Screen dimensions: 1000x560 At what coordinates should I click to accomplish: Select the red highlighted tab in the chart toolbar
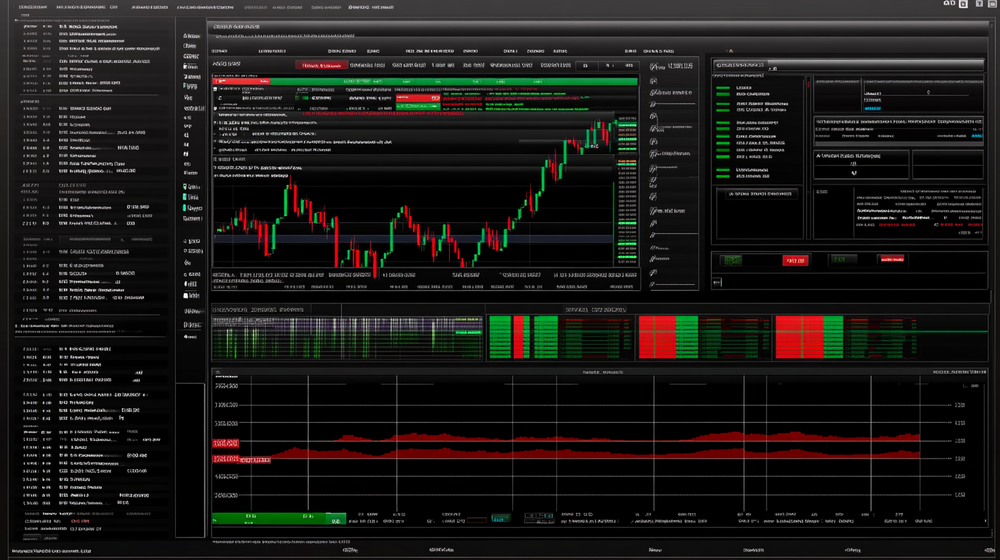322,66
